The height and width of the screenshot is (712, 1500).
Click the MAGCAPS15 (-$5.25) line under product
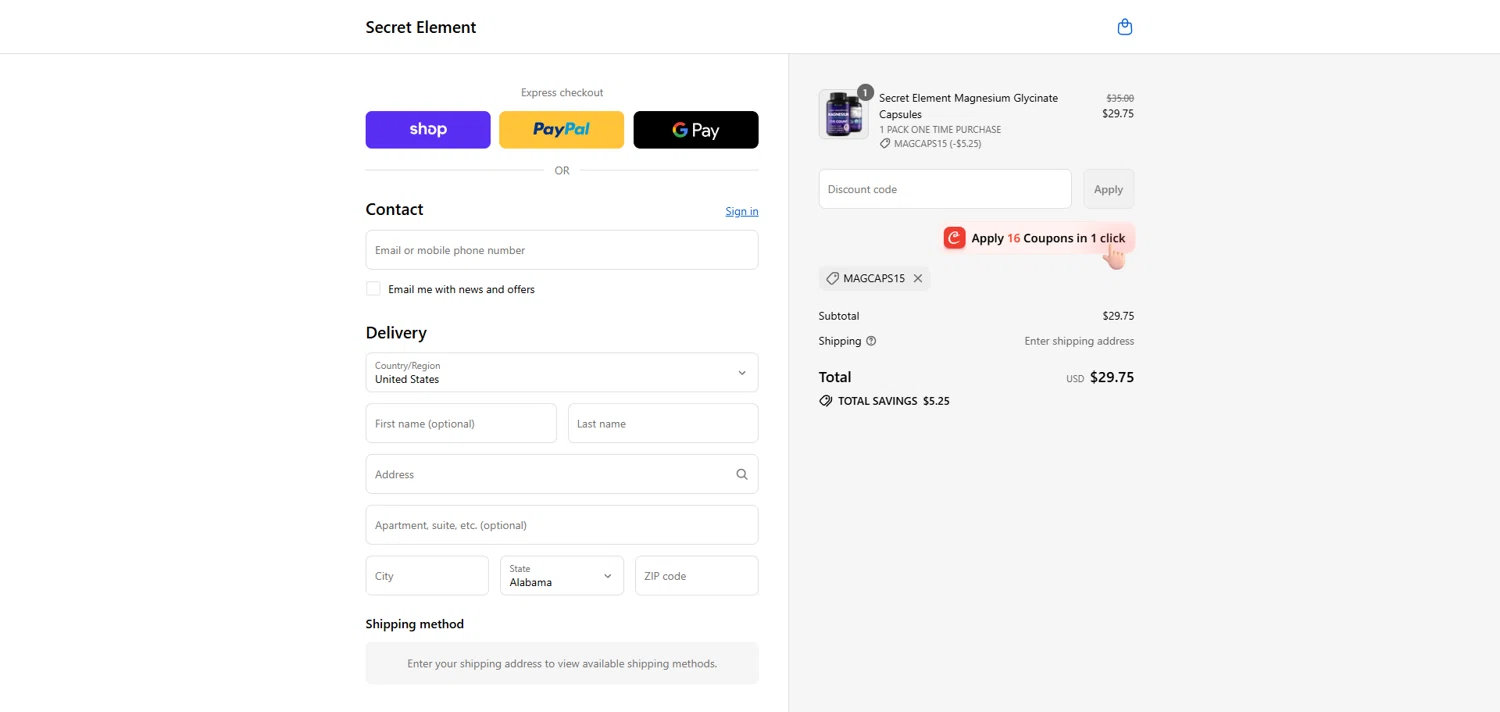tap(930, 144)
